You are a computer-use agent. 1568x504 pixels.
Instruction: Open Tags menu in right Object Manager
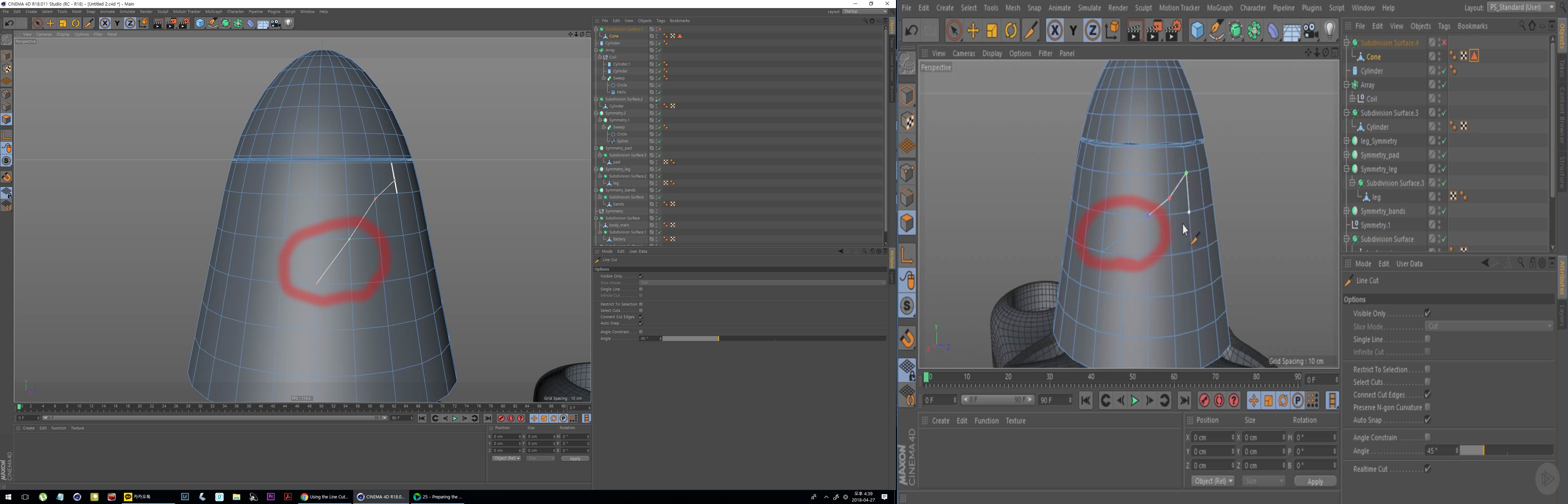[1444, 26]
